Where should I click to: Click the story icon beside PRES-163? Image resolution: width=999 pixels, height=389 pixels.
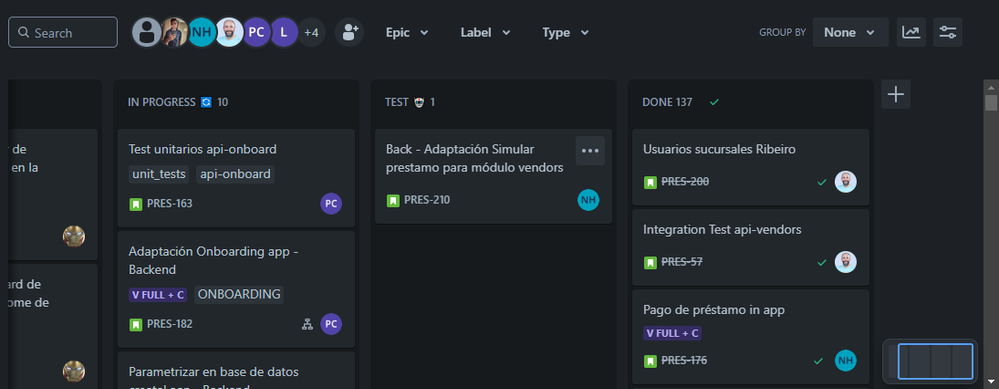136,204
